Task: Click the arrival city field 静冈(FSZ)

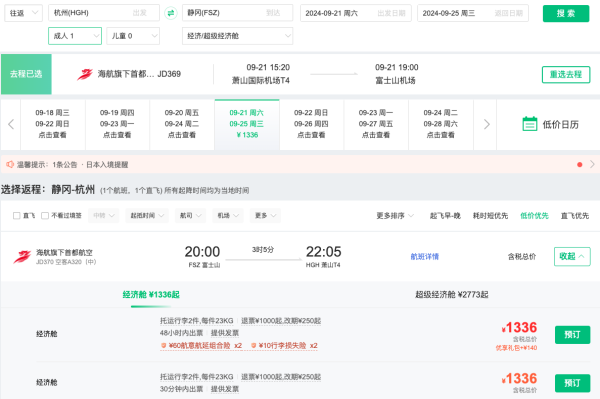Action: click(238, 13)
